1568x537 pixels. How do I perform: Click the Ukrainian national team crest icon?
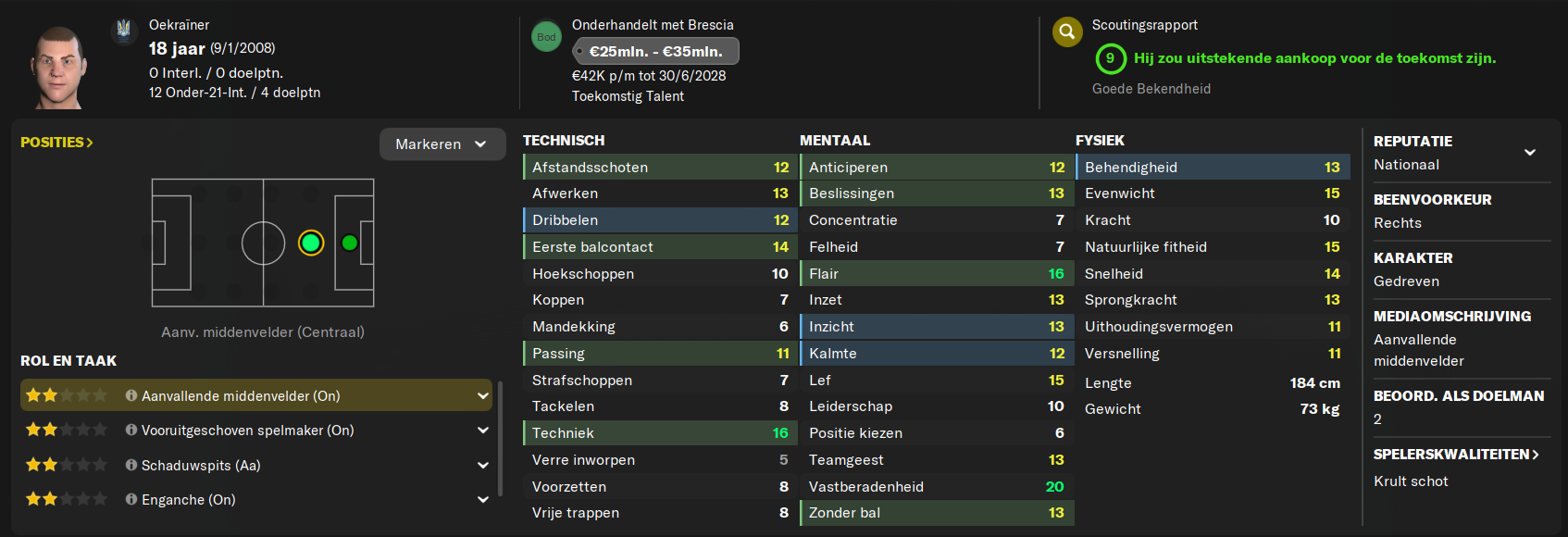pos(123,31)
